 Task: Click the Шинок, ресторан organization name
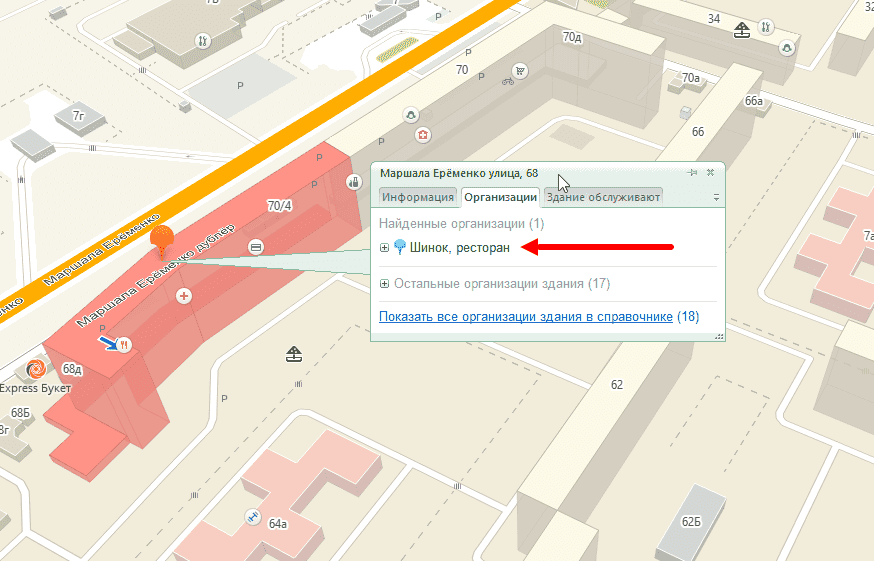coord(460,248)
